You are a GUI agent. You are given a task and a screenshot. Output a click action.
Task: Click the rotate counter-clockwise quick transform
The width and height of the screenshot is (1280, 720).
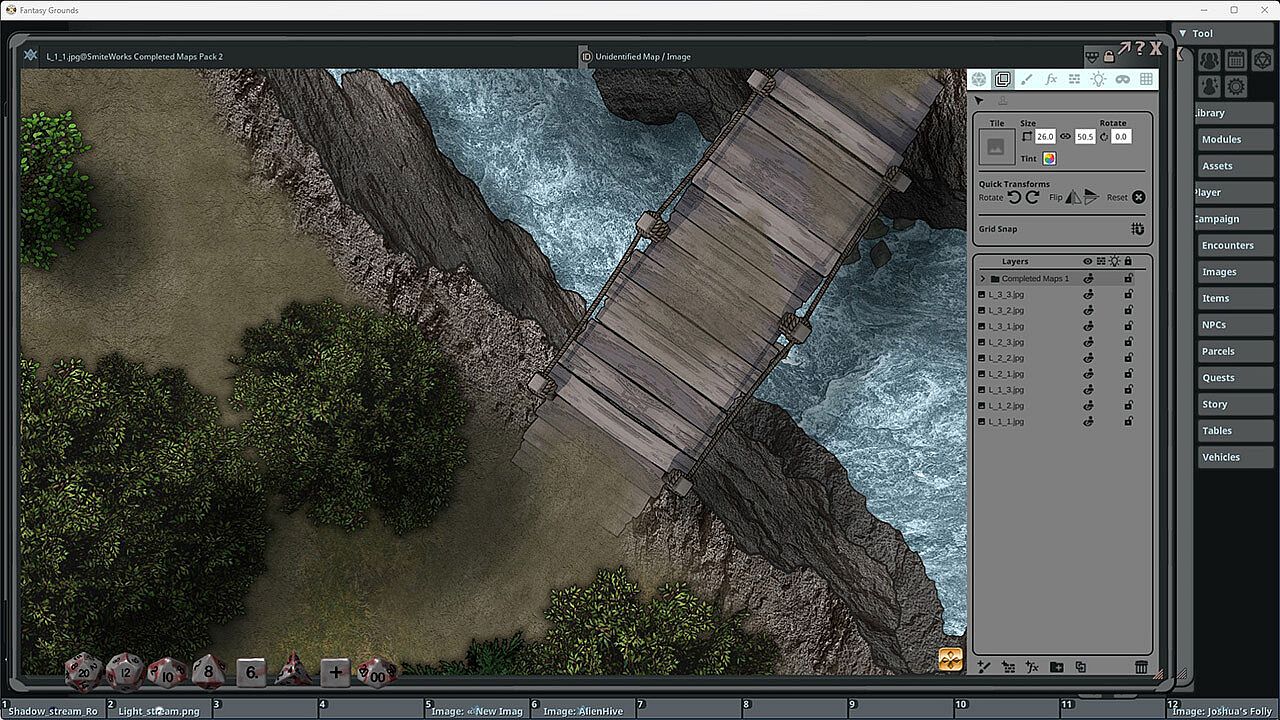(1014, 197)
